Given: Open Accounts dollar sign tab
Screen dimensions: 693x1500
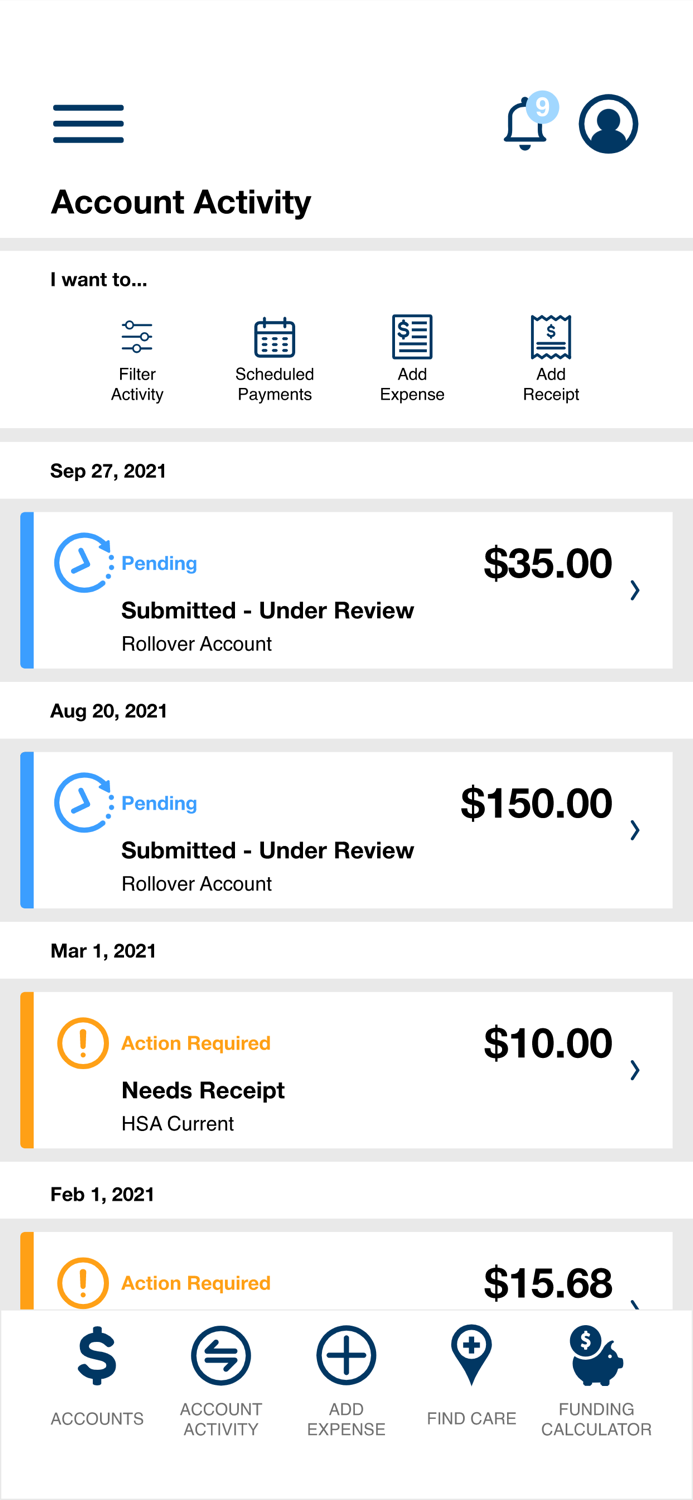Looking at the screenshot, I should 97,1358.
